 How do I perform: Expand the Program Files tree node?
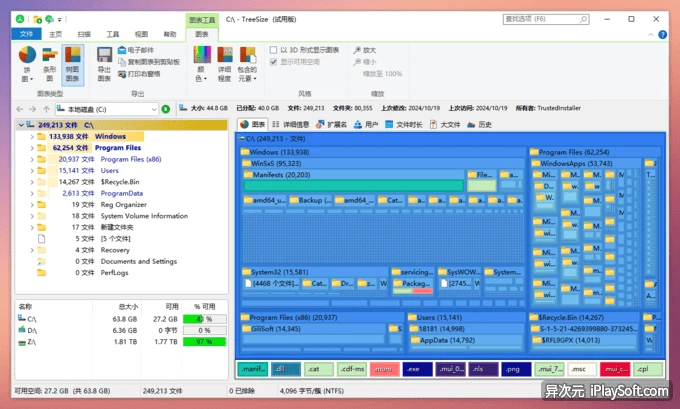coord(32,148)
